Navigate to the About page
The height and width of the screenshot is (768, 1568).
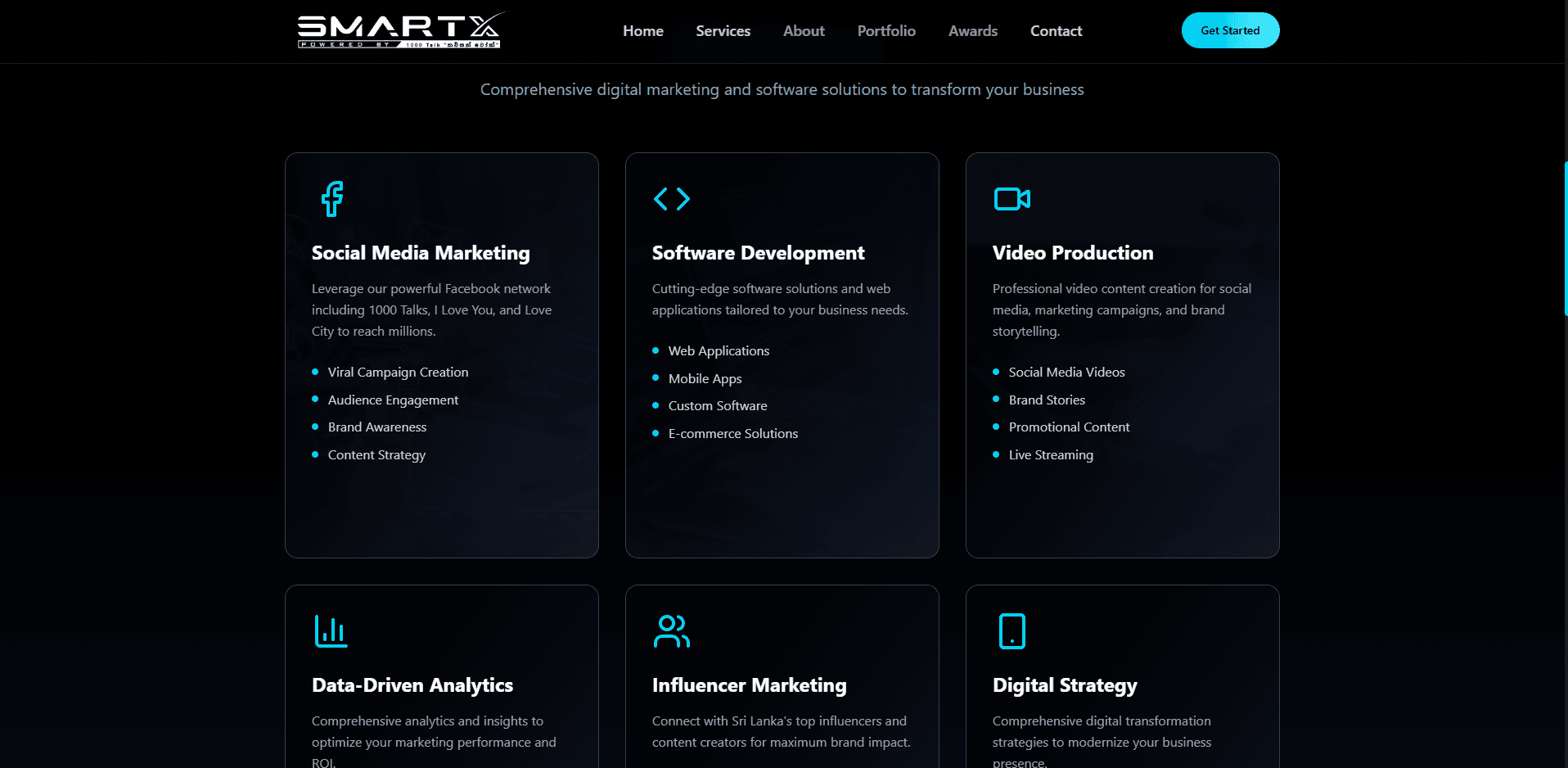coord(803,31)
